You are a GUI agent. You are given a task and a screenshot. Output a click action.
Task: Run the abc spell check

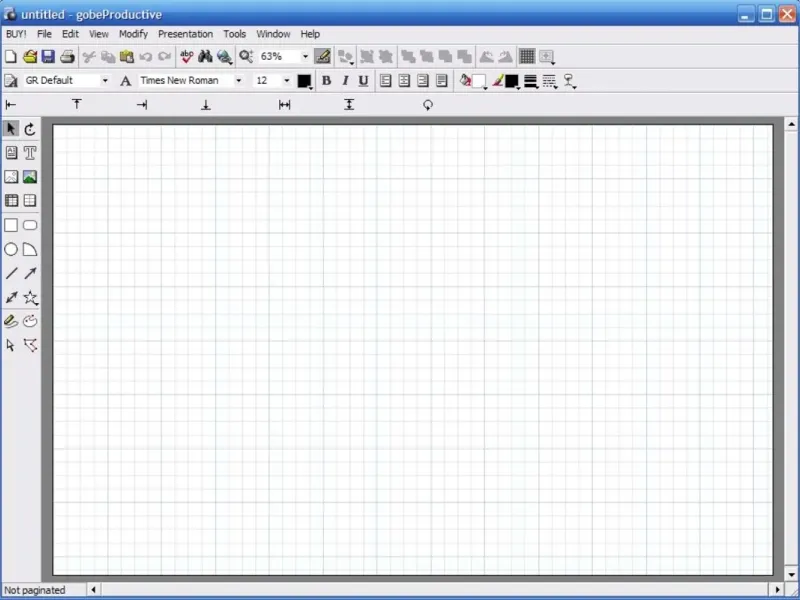tap(187, 56)
